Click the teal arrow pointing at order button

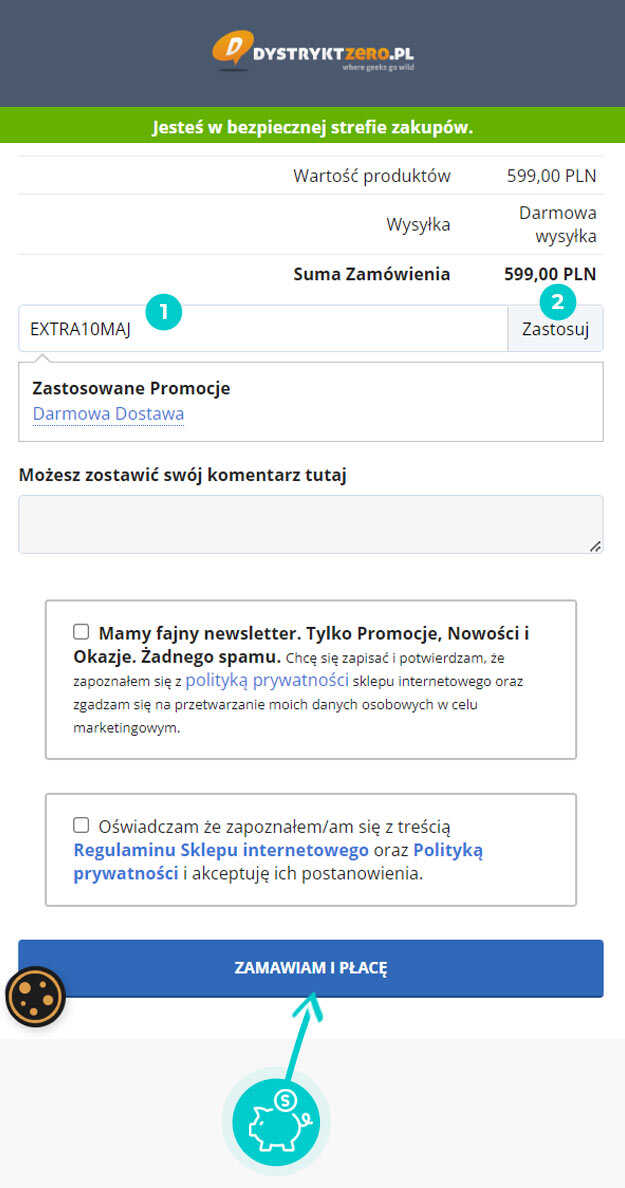pos(303,1032)
